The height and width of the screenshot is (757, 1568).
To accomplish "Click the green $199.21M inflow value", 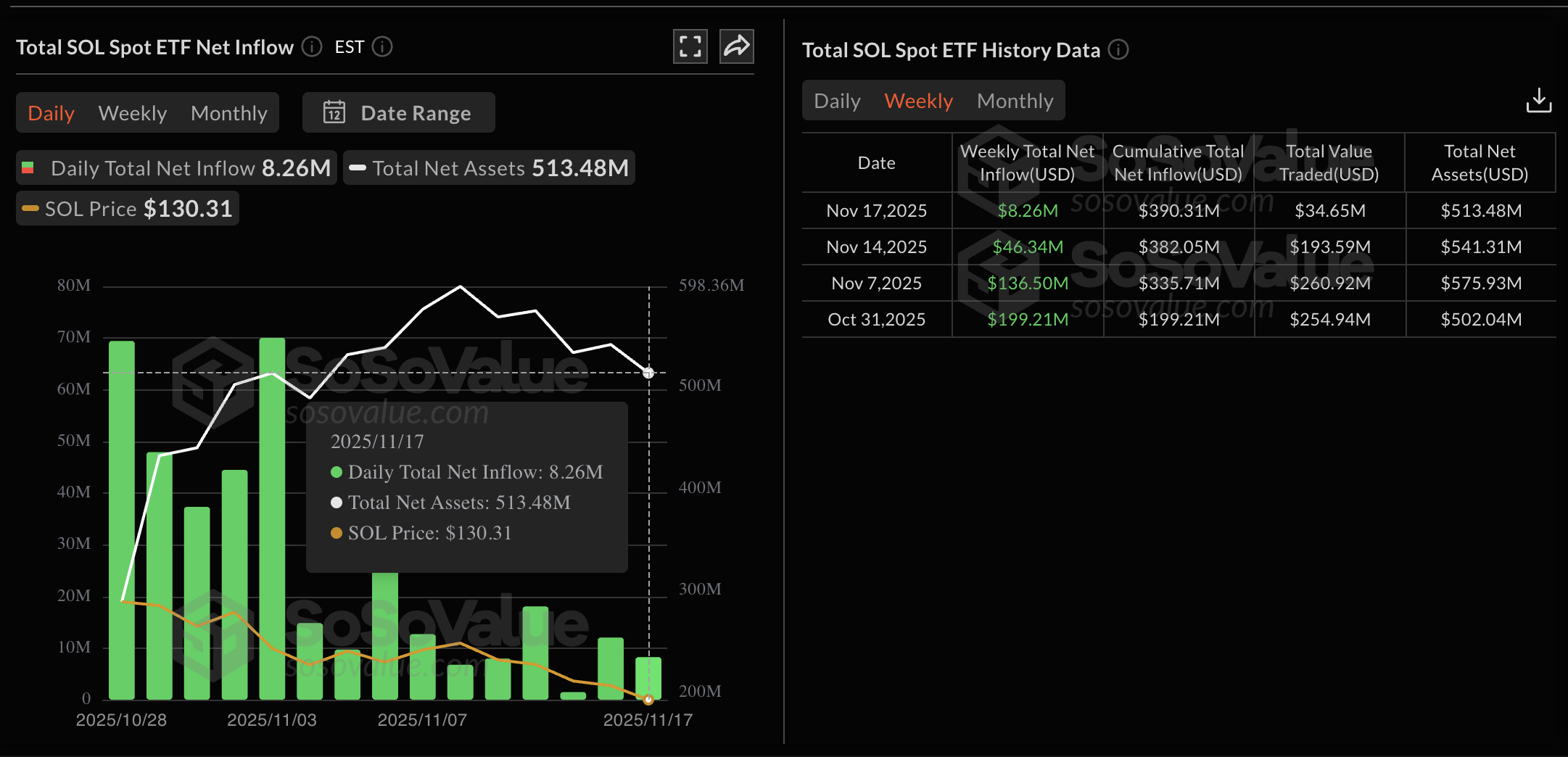I will [x=1027, y=319].
